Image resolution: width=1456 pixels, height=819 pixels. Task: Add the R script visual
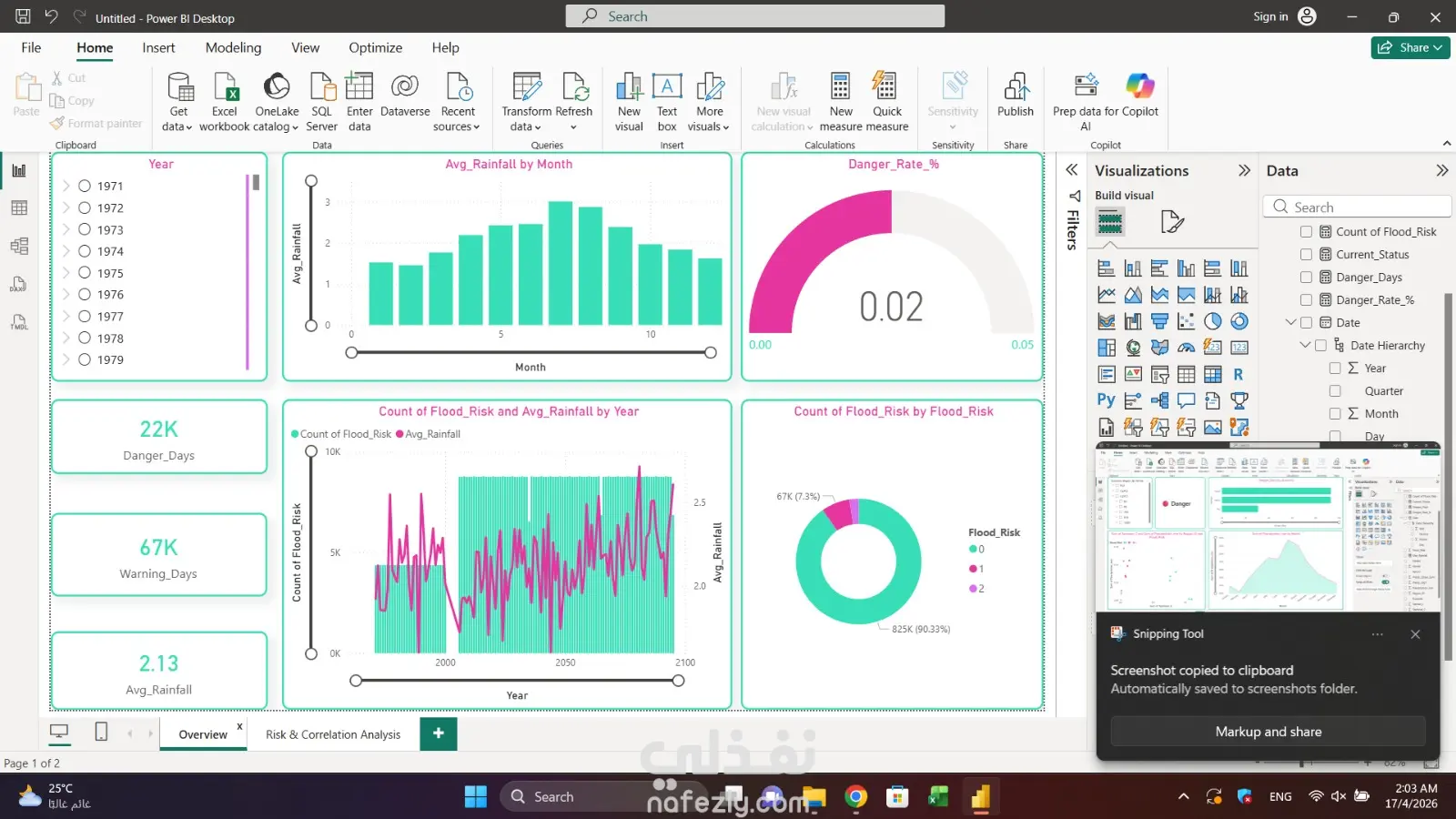1239,374
